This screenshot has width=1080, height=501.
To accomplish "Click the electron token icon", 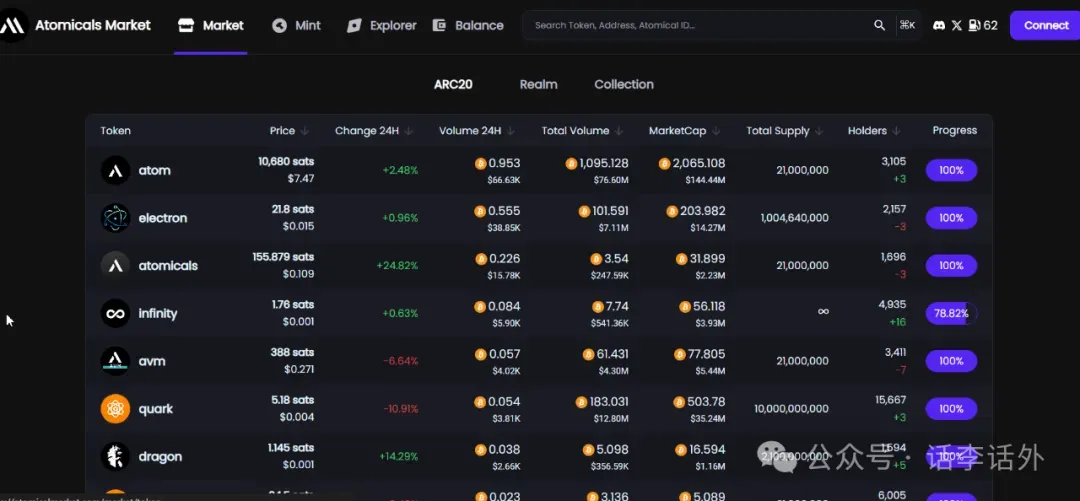I will click(115, 218).
